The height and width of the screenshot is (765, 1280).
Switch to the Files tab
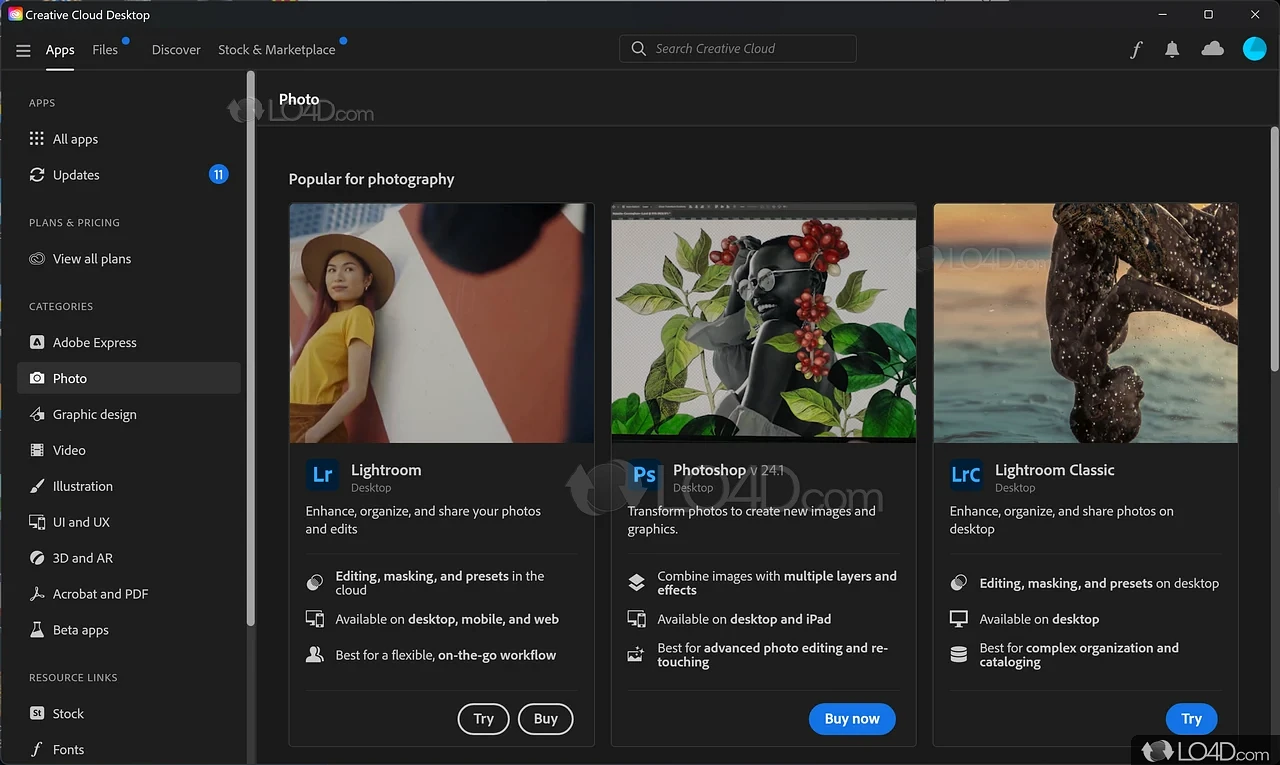105,50
